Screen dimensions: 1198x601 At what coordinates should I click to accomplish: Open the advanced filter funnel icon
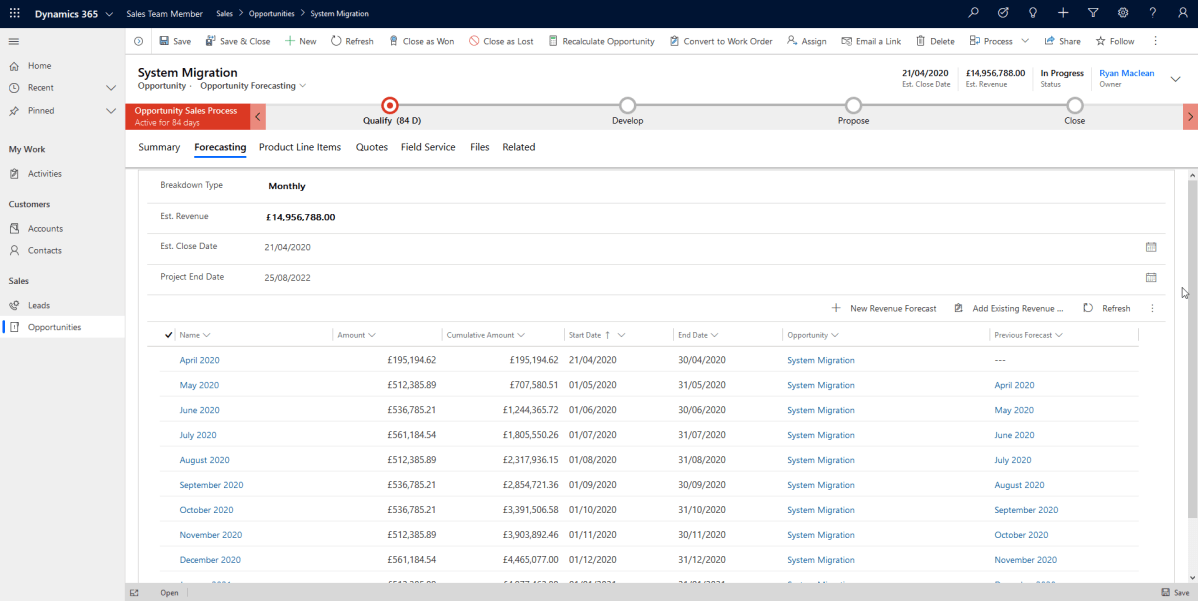click(1092, 14)
